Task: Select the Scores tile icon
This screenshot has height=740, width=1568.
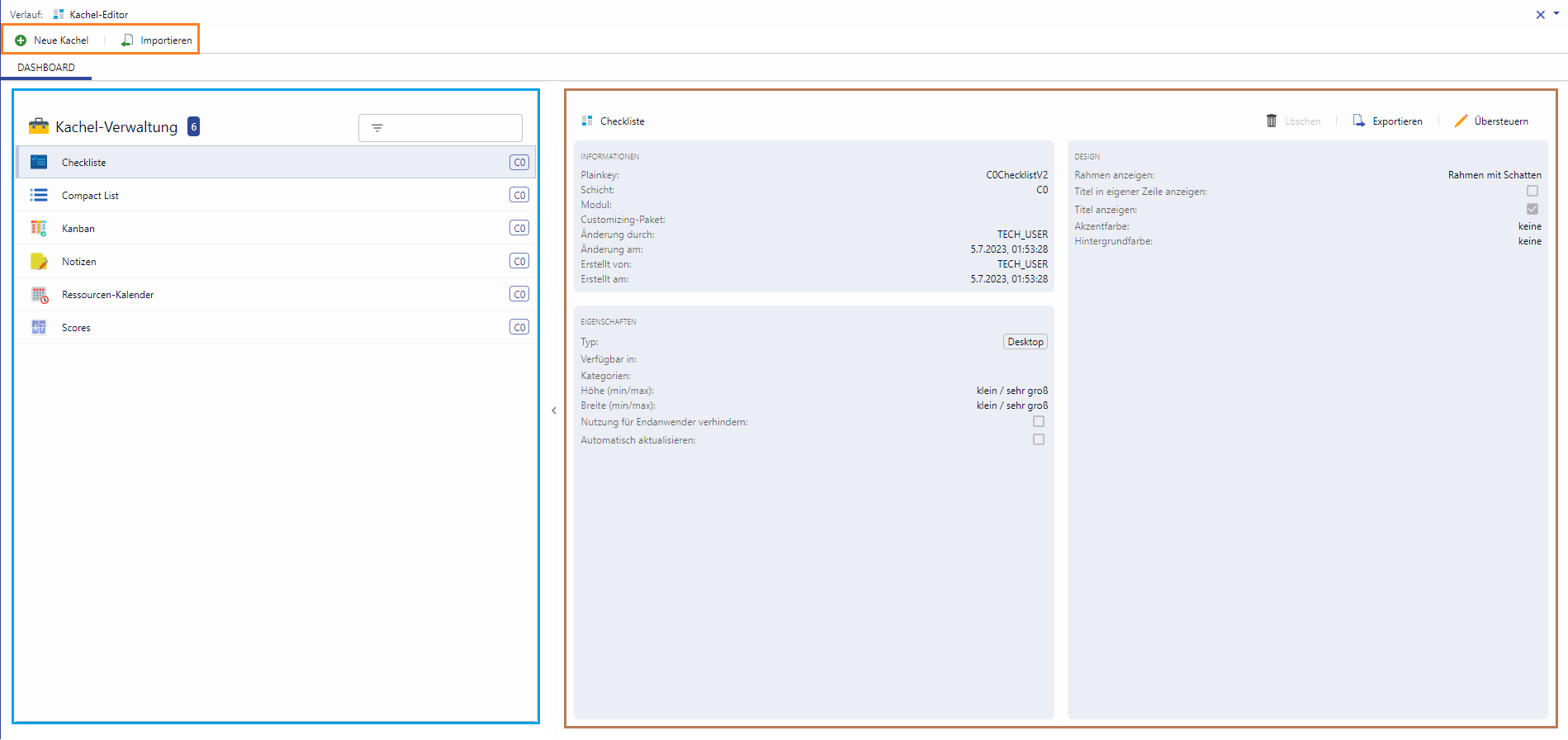Action: click(x=39, y=328)
